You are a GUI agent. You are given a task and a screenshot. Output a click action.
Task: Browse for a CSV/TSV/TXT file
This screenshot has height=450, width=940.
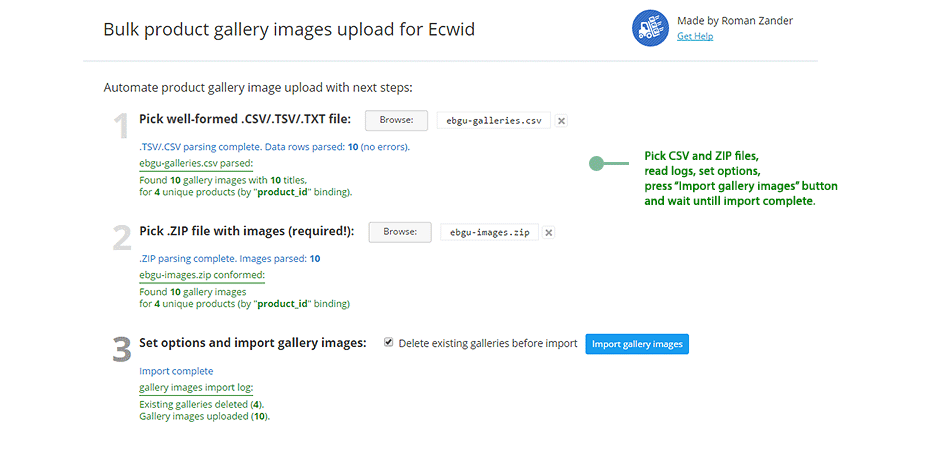(x=396, y=120)
